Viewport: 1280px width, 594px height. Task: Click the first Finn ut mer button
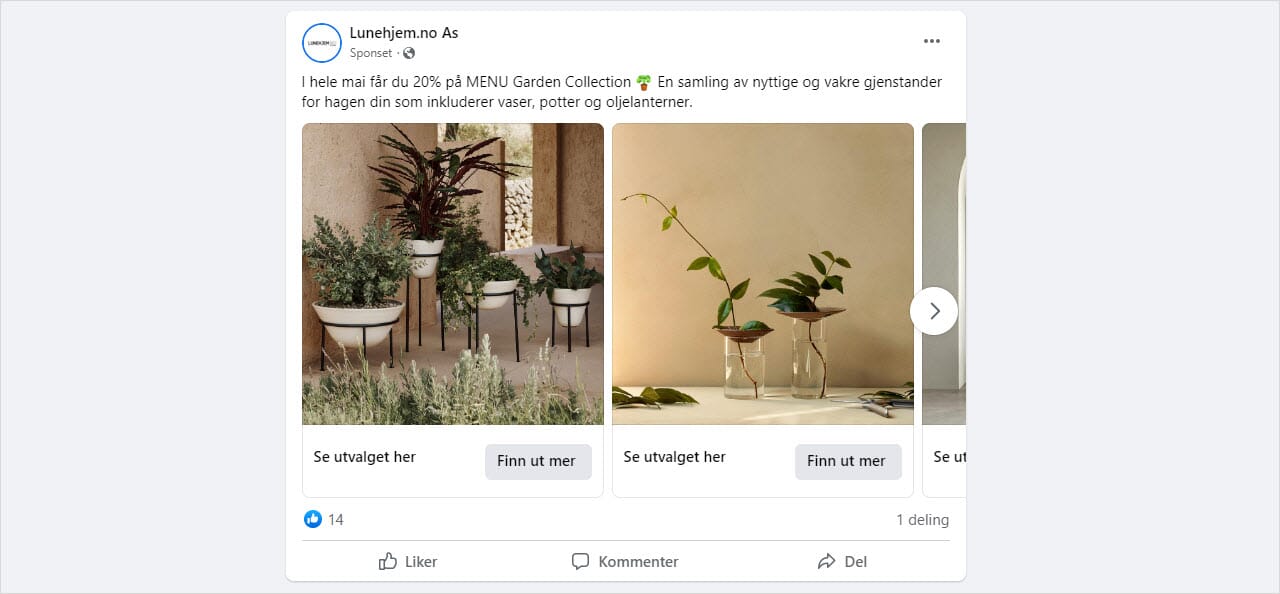(x=538, y=461)
